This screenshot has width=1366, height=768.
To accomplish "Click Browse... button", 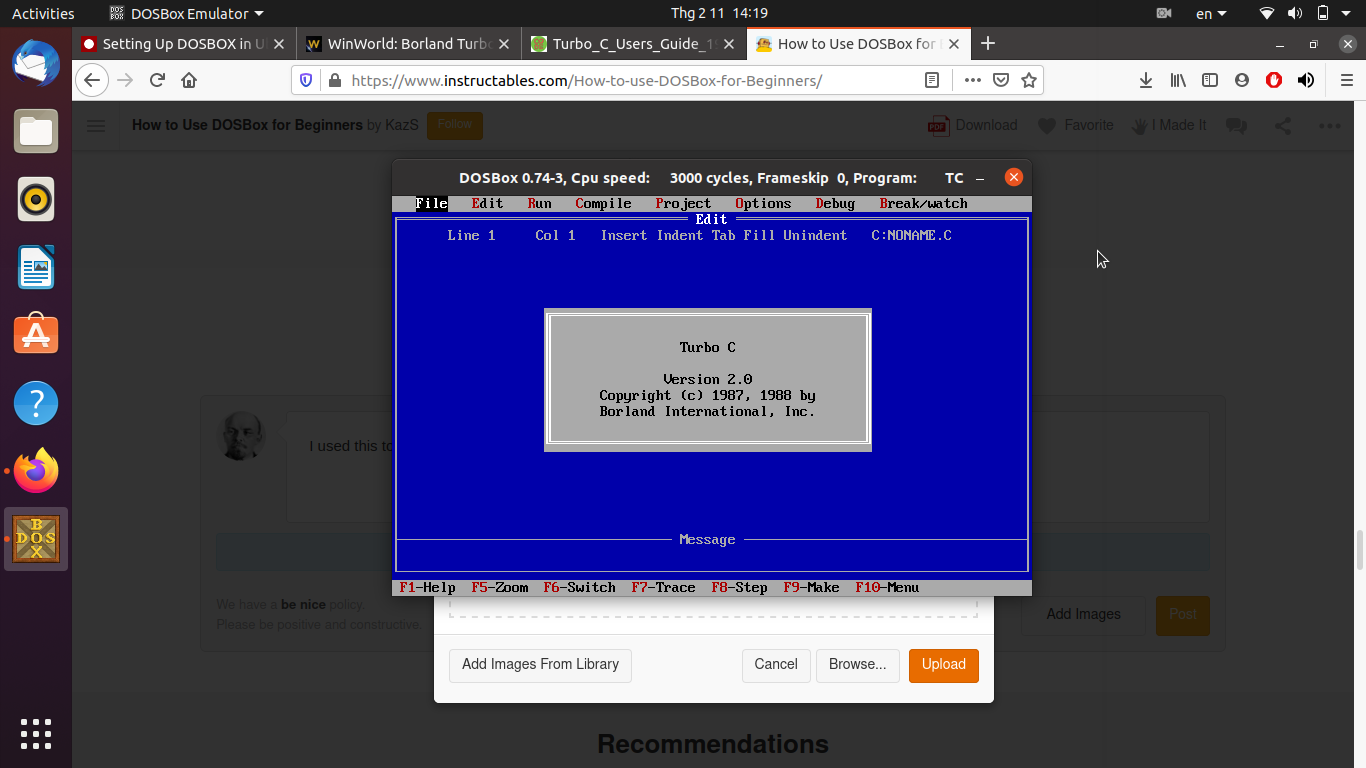I will point(858,664).
